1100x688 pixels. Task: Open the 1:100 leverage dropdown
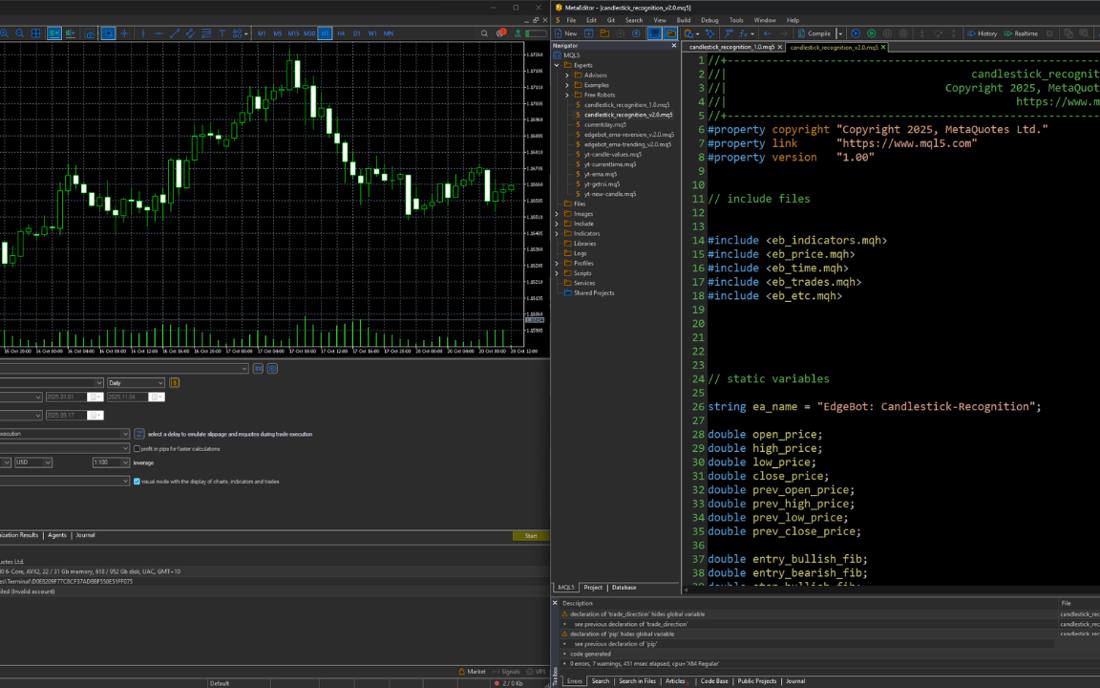111,462
